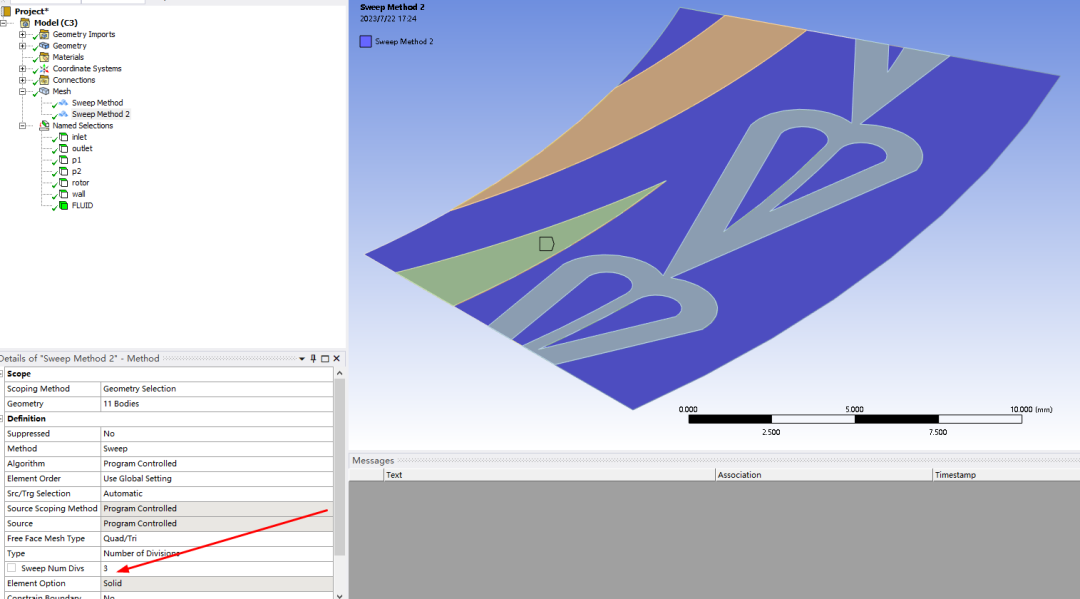Click the Element Option Solid value
The width and height of the screenshot is (1080, 599).
pyautogui.click(x=217, y=583)
